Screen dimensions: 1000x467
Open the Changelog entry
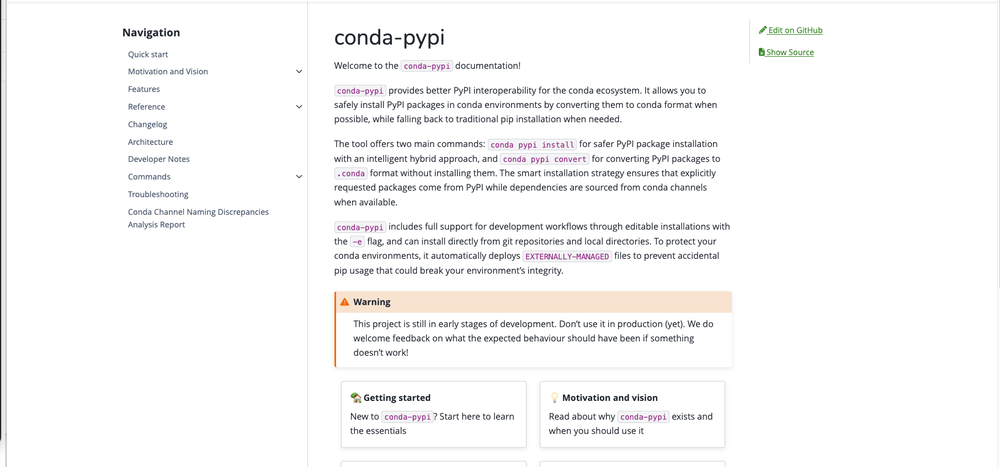tap(148, 124)
